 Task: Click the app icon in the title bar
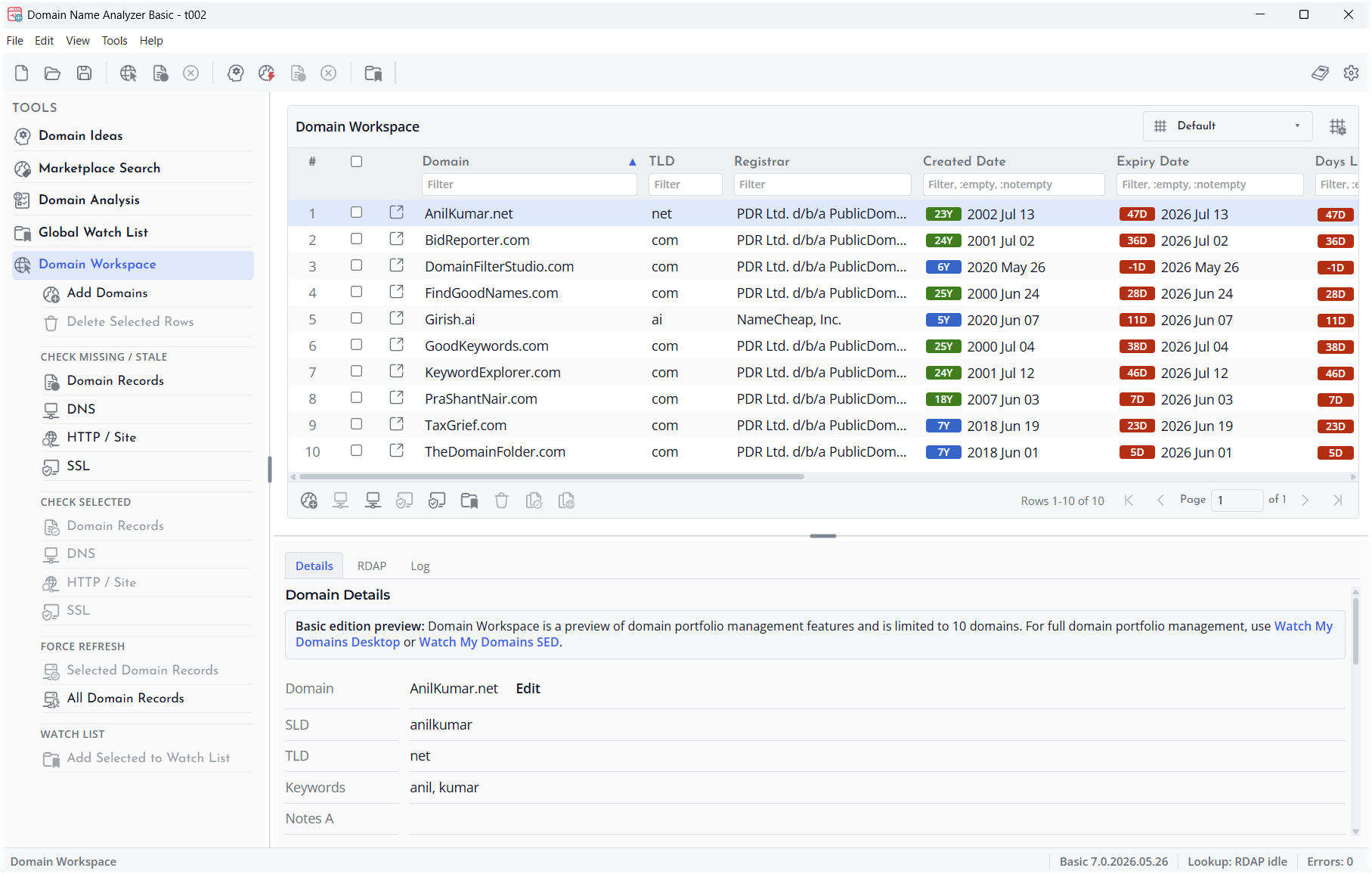[x=14, y=14]
